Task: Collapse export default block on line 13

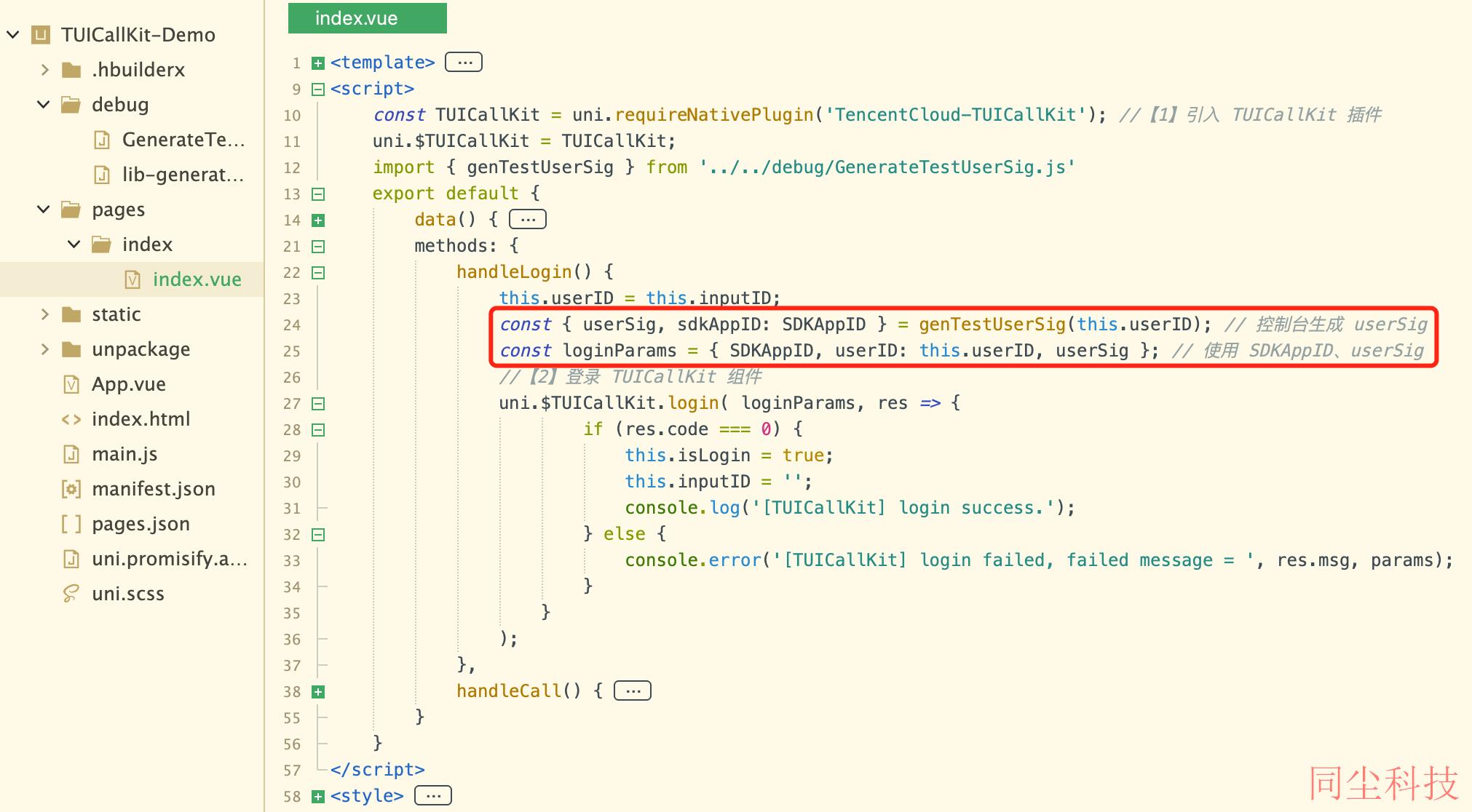Action: (x=318, y=194)
